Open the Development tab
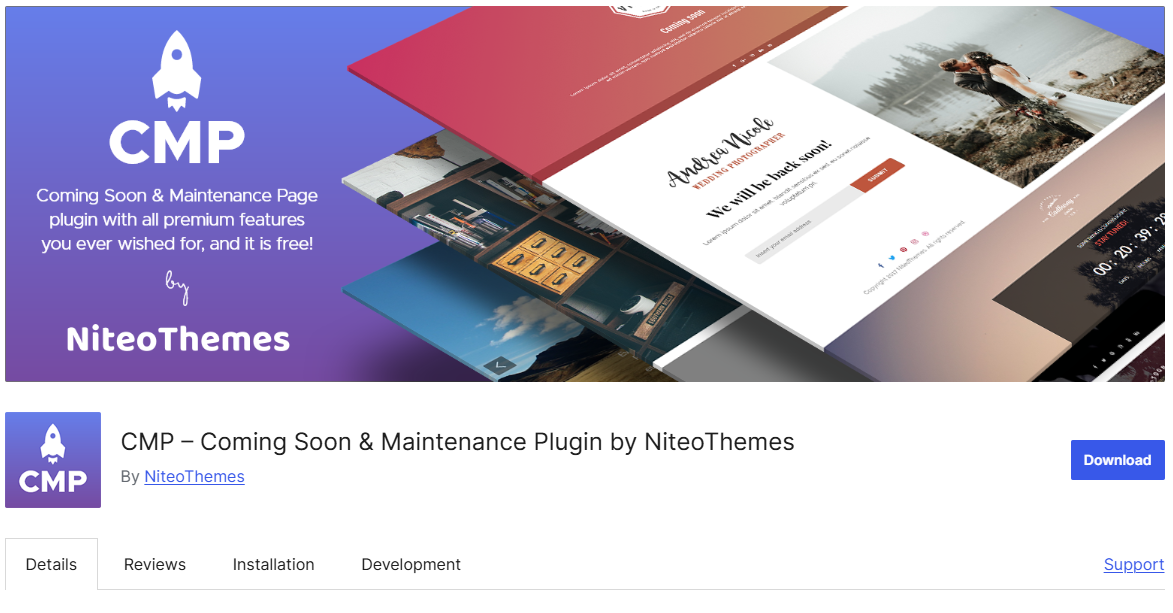Screen dimensions: 1173x613 [411, 564]
